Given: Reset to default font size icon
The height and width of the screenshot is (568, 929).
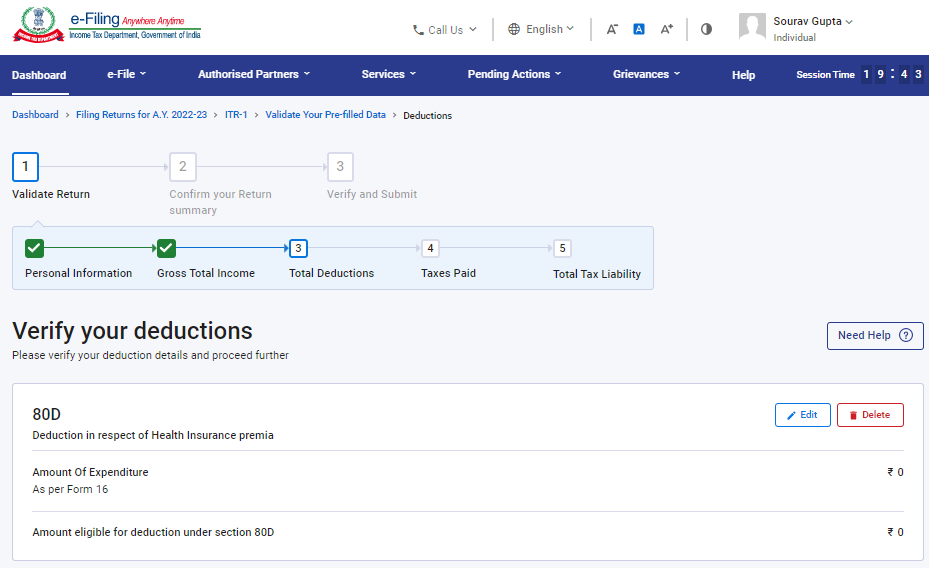Looking at the screenshot, I should pos(639,29).
